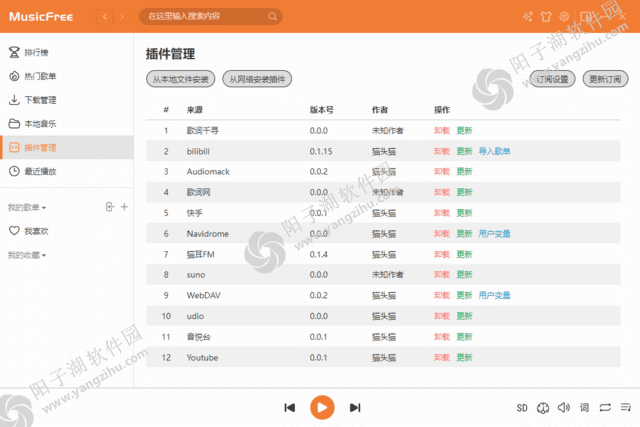640x427 pixels.
Task: Click the 来源 column header
Action: [x=195, y=110]
